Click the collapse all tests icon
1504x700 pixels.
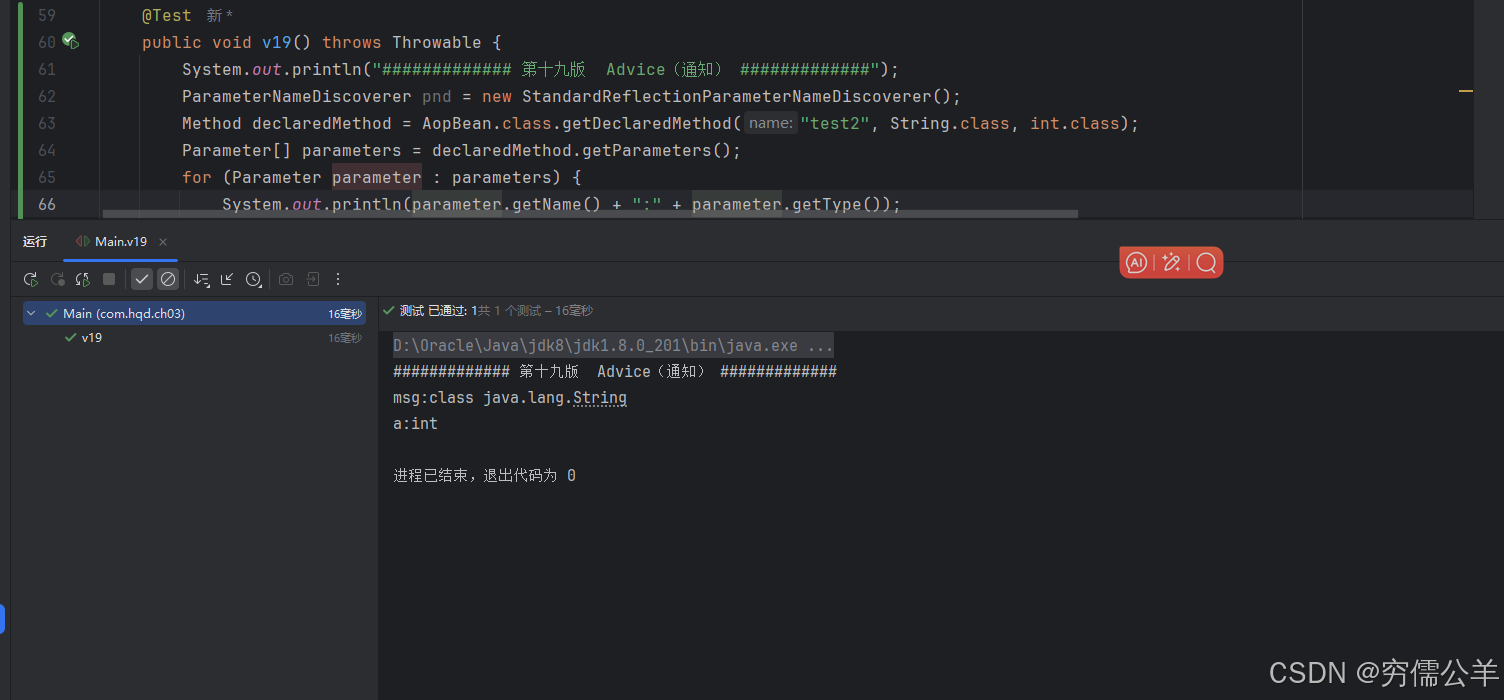click(227, 279)
